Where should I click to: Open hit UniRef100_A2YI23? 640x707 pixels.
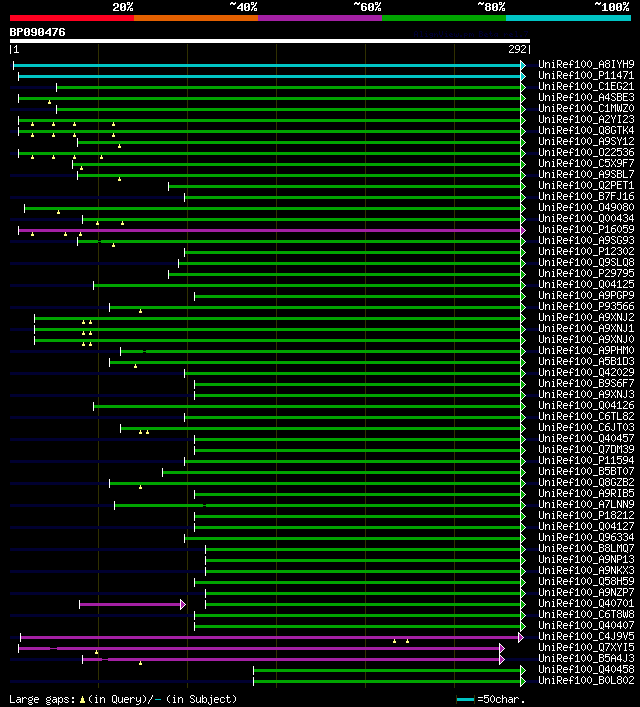click(x=586, y=119)
